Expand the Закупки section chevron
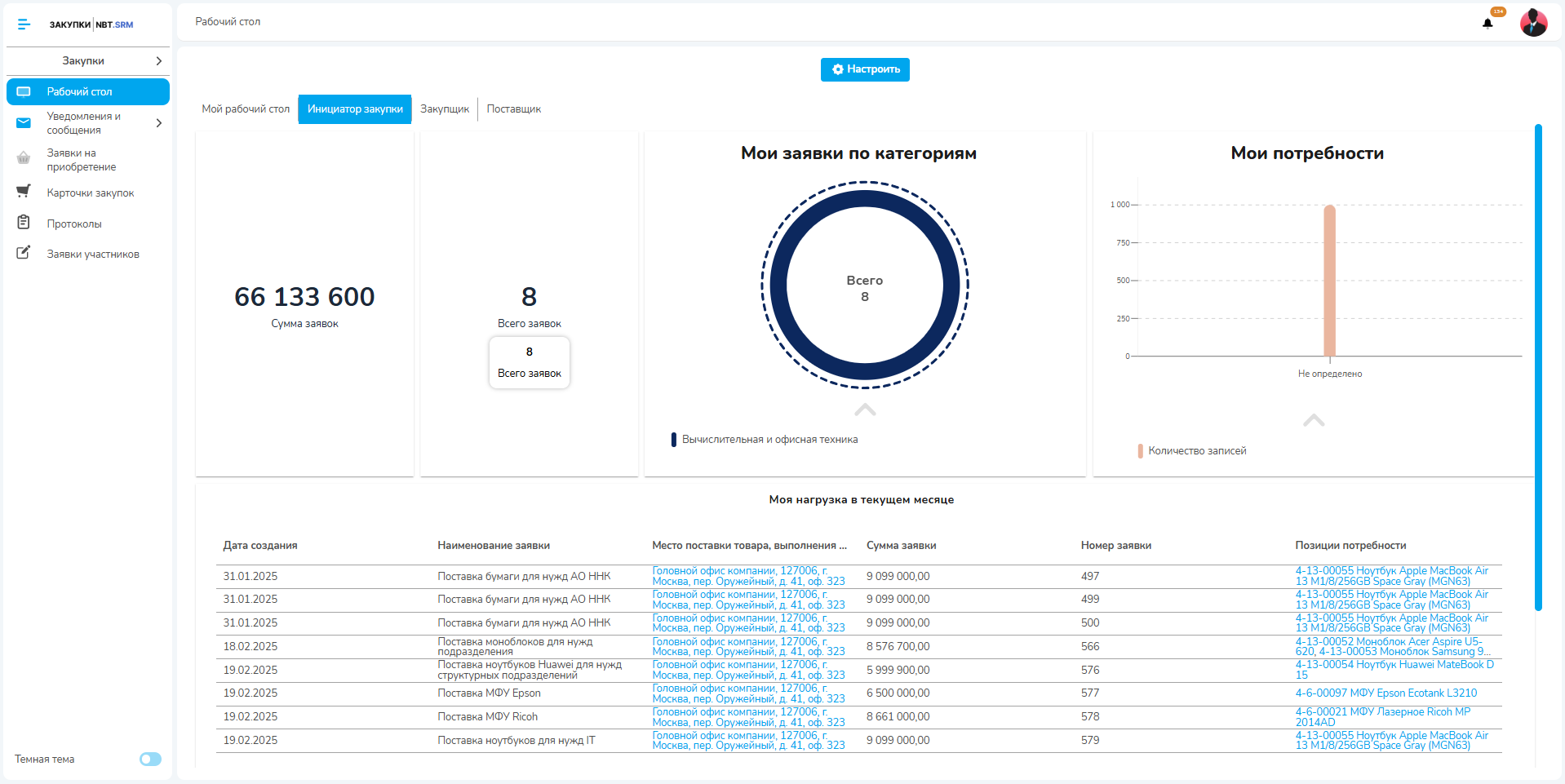This screenshot has height=784, width=1565. 158,61
